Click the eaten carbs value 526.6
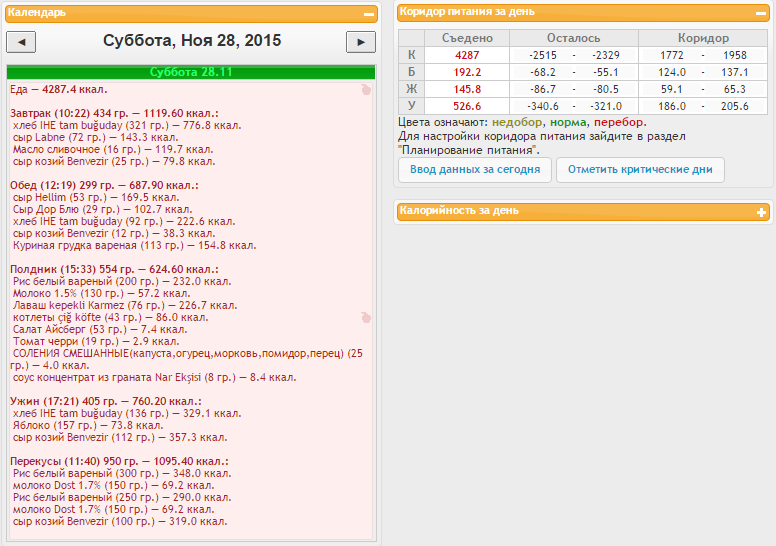 coord(467,106)
